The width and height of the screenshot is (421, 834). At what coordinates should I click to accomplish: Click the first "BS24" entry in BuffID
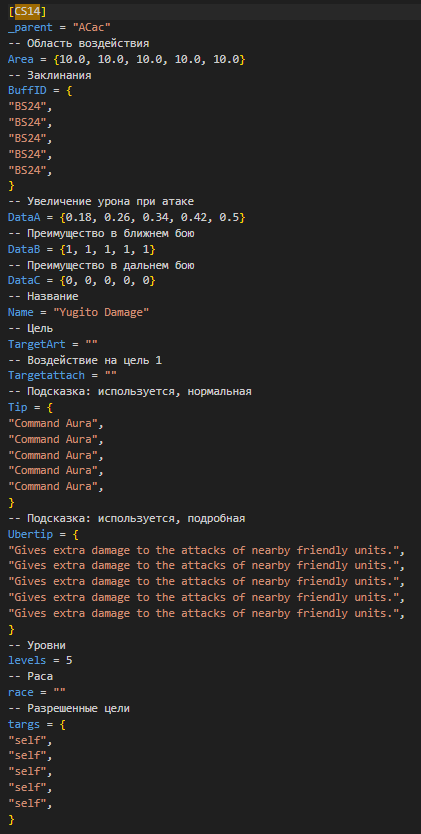(x=27, y=107)
